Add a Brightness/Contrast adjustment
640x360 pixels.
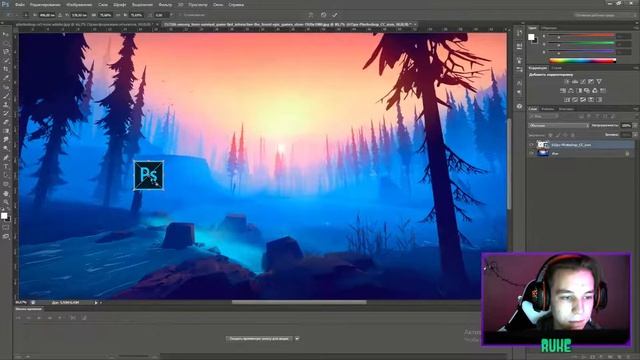point(567,82)
